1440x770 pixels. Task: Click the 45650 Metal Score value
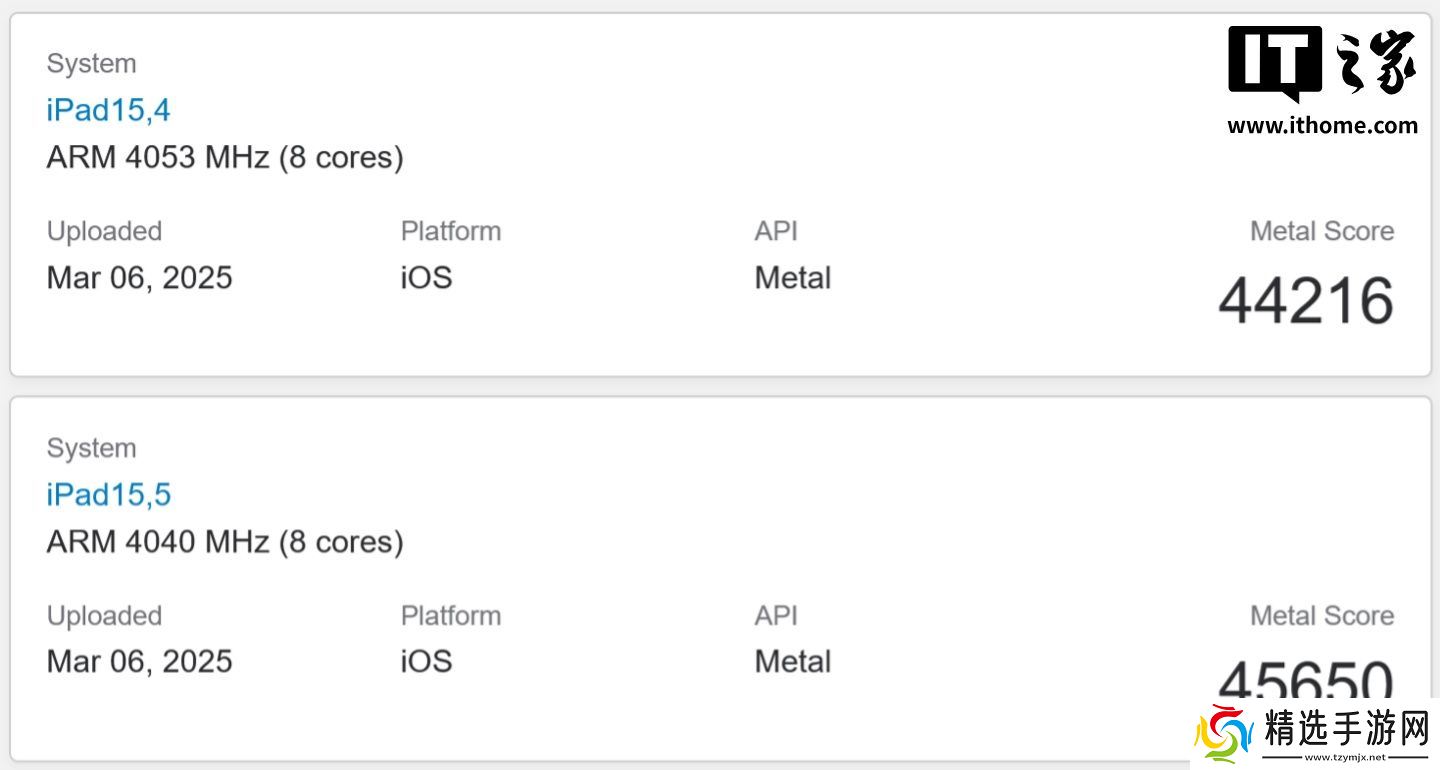pos(1305,679)
